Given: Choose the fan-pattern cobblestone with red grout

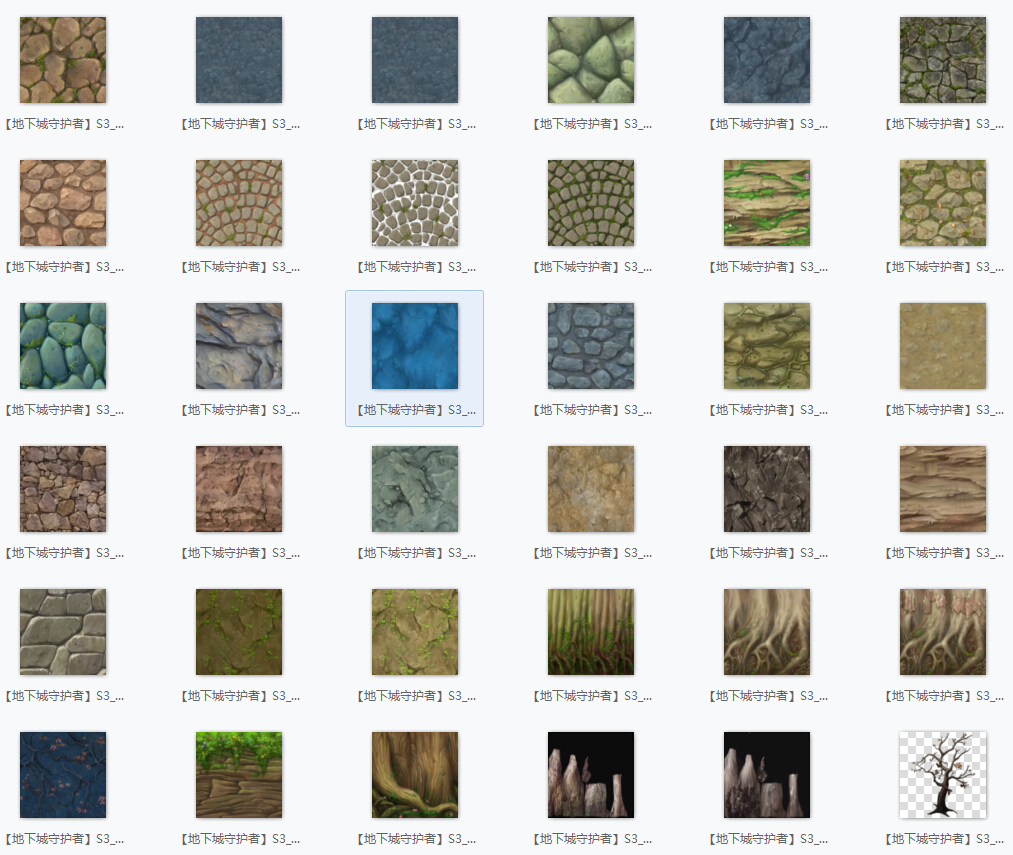Looking at the screenshot, I should pos(239,203).
